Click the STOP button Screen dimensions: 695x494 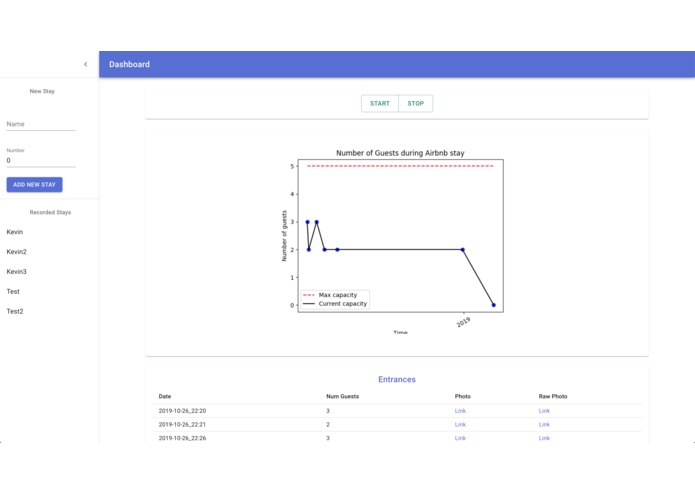coord(416,103)
